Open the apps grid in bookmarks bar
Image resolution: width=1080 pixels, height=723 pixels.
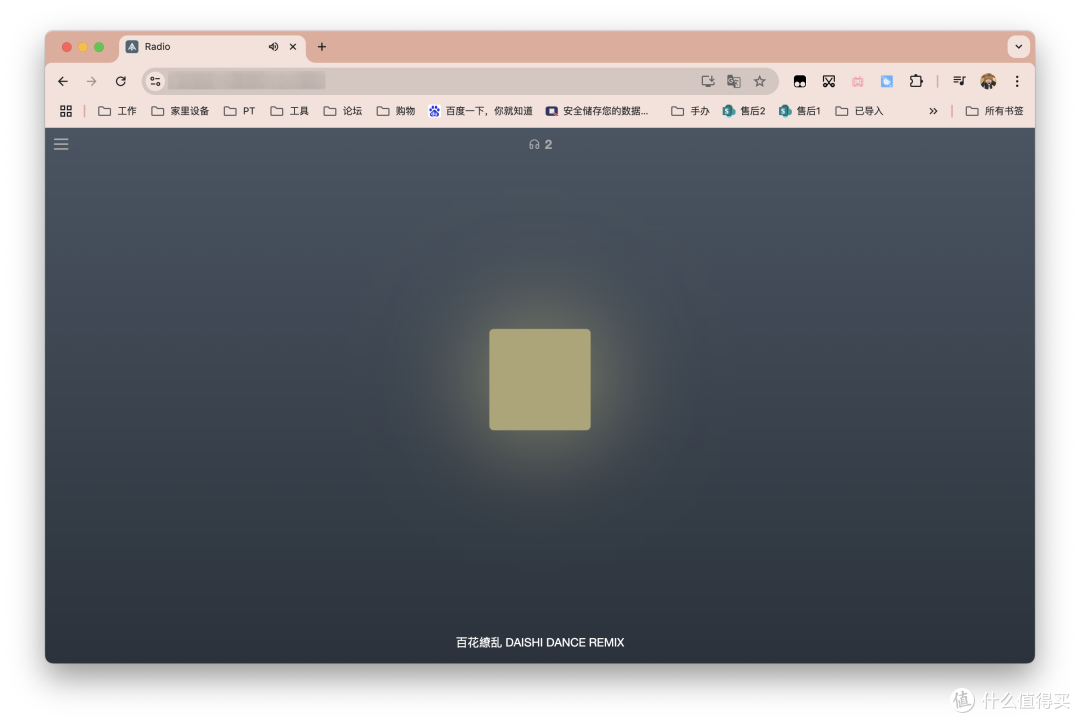(66, 111)
